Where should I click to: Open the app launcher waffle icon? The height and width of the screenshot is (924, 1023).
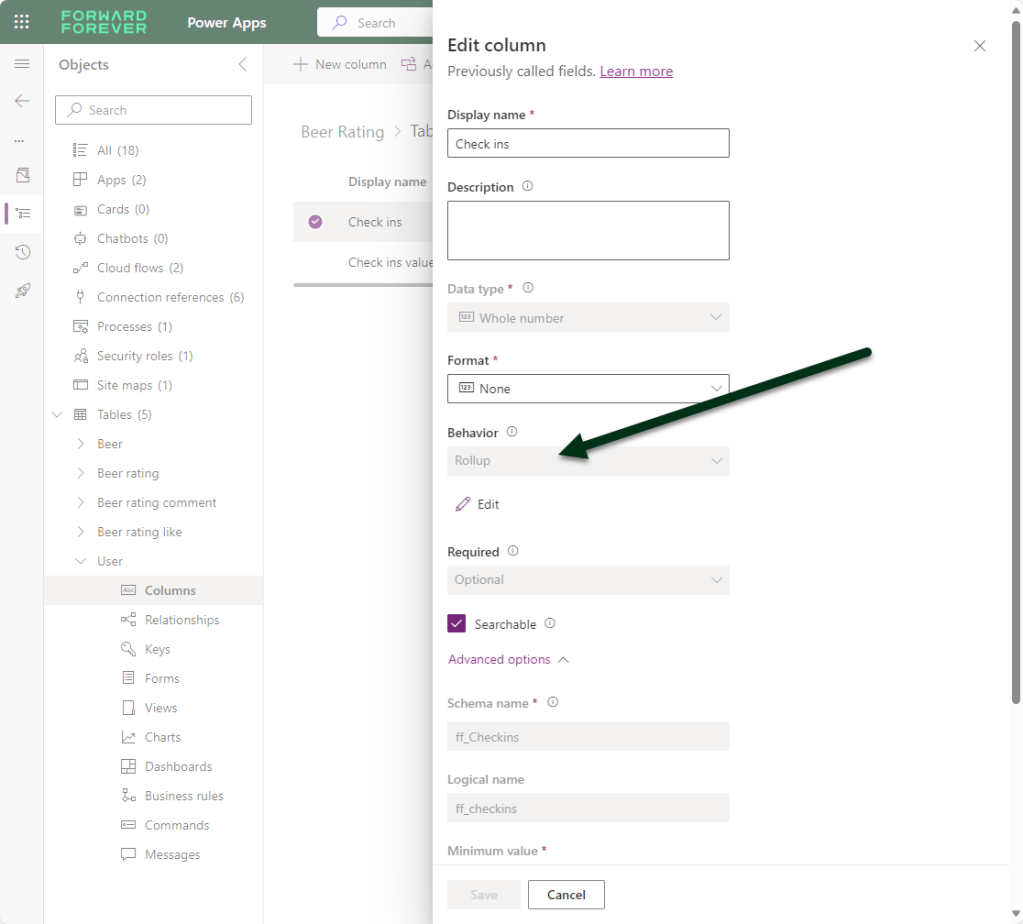point(21,22)
